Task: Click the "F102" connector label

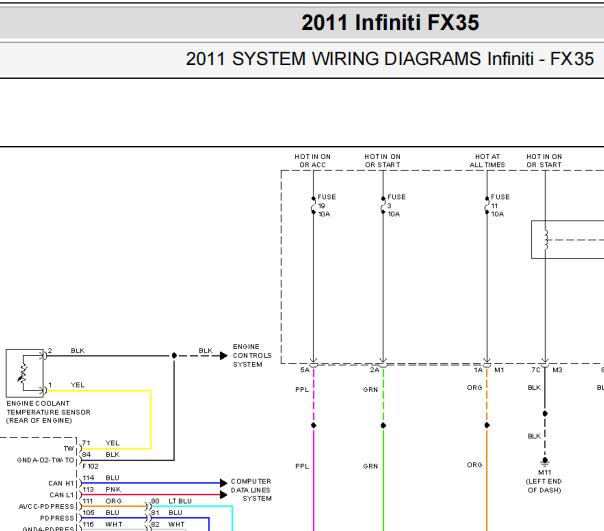Action: [x=90, y=466]
